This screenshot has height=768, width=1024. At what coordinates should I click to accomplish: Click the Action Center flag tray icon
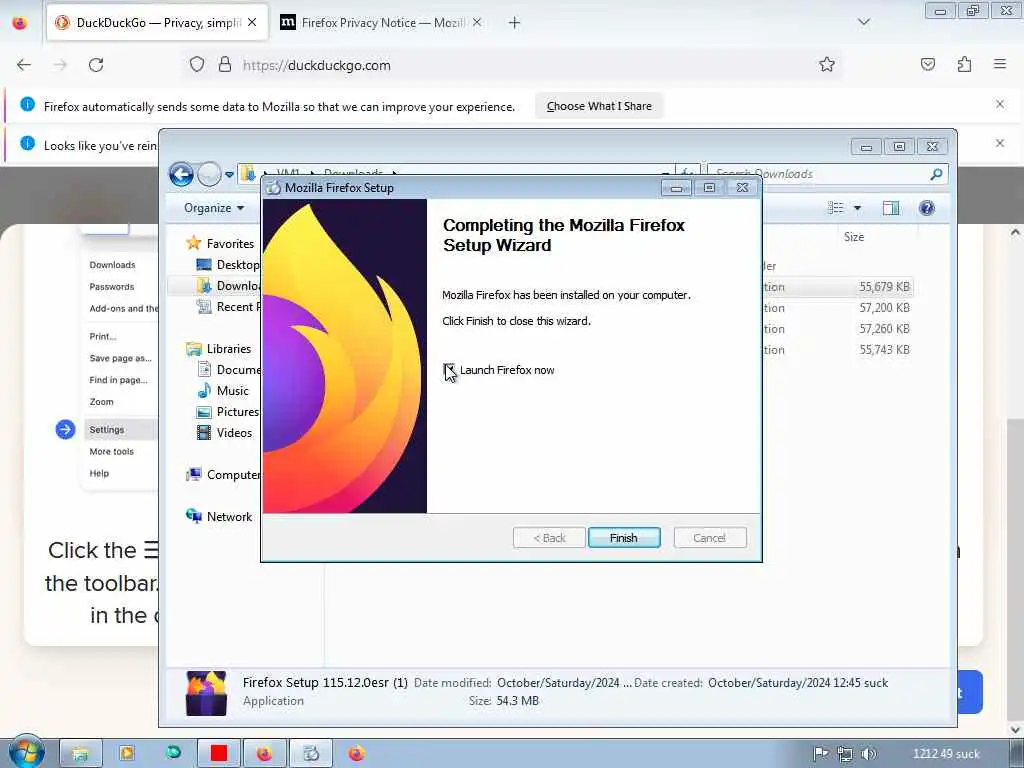point(821,754)
